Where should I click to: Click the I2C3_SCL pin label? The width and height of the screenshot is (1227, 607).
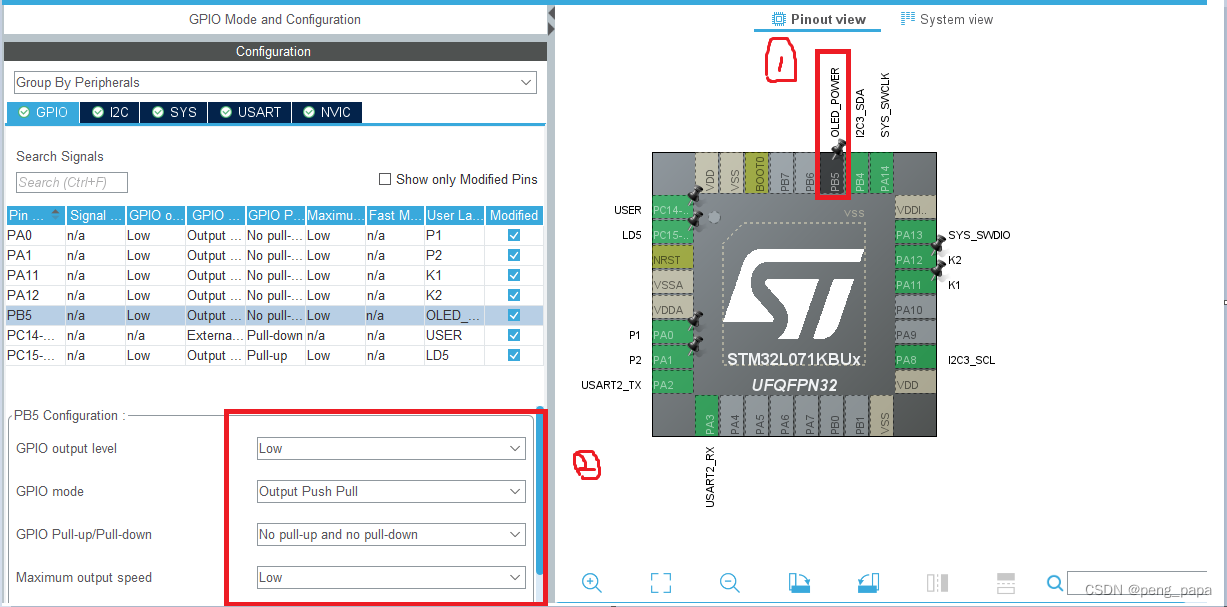click(971, 360)
